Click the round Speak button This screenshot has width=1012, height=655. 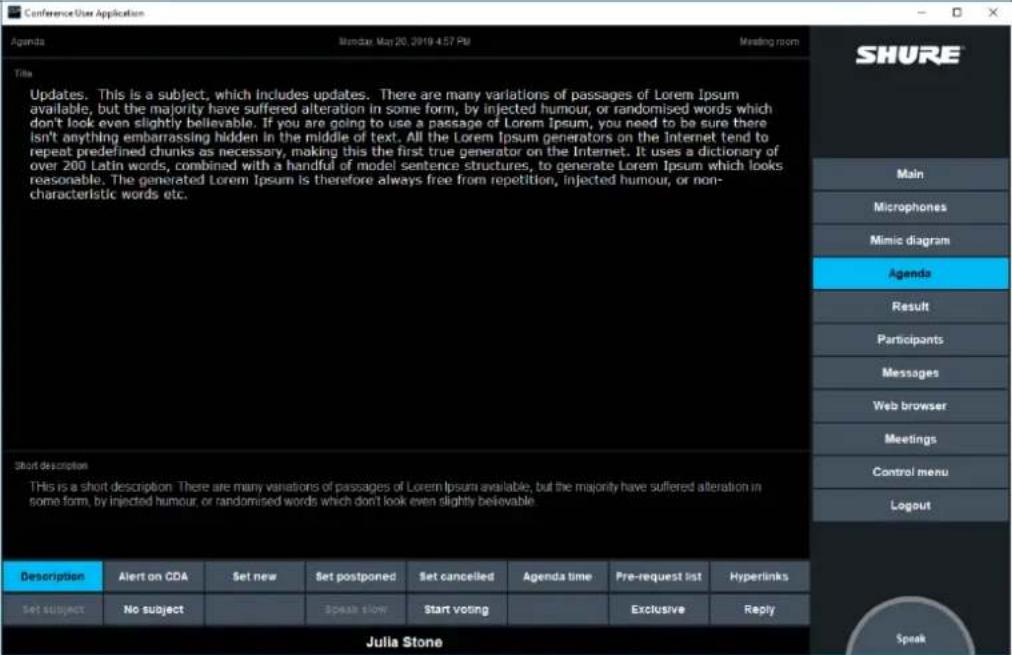click(x=910, y=632)
